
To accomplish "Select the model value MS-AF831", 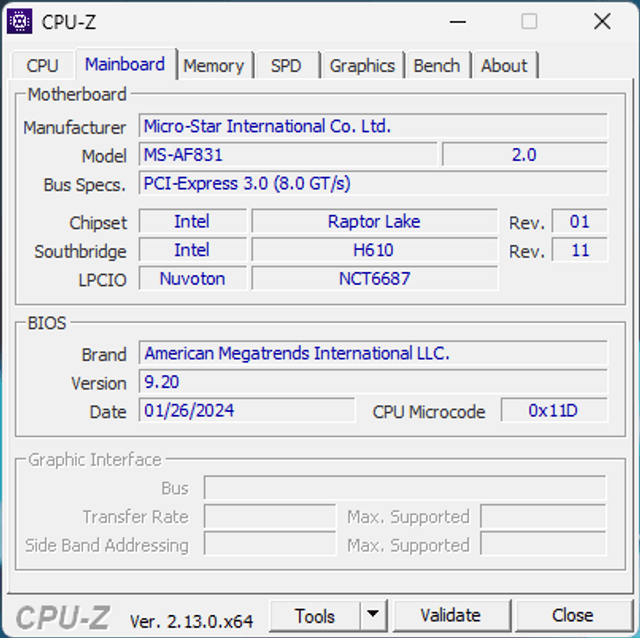I will (x=288, y=155).
